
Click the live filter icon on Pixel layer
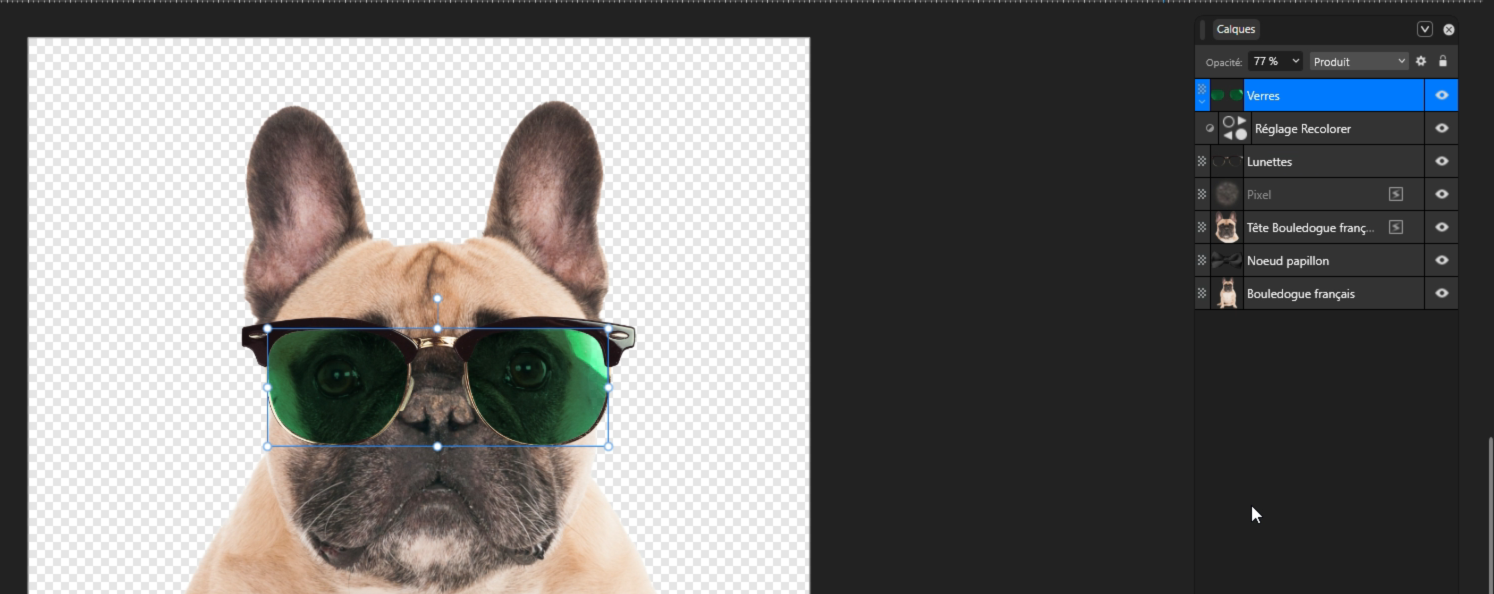click(x=1395, y=194)
